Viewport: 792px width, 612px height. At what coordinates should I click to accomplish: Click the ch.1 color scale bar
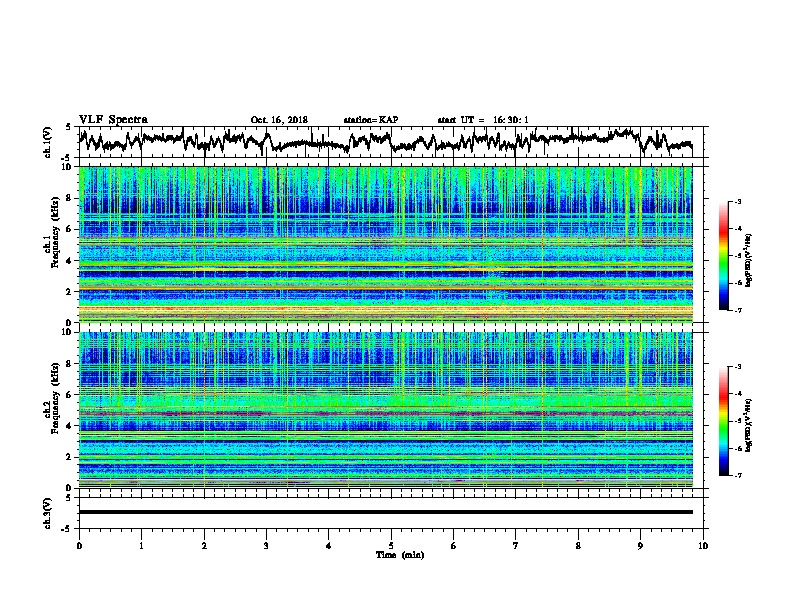click(x=723, y=256)
